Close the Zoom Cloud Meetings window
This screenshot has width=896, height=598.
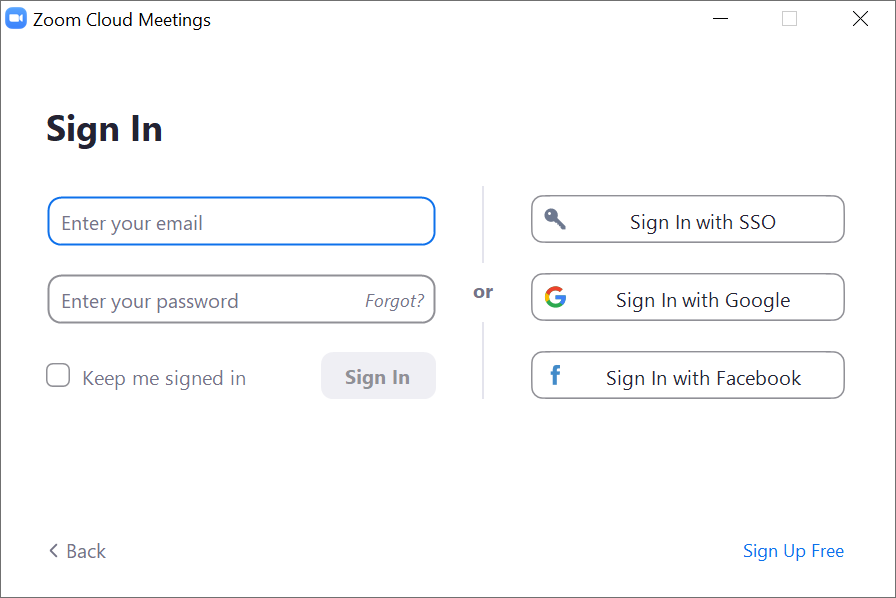(860, 19)
